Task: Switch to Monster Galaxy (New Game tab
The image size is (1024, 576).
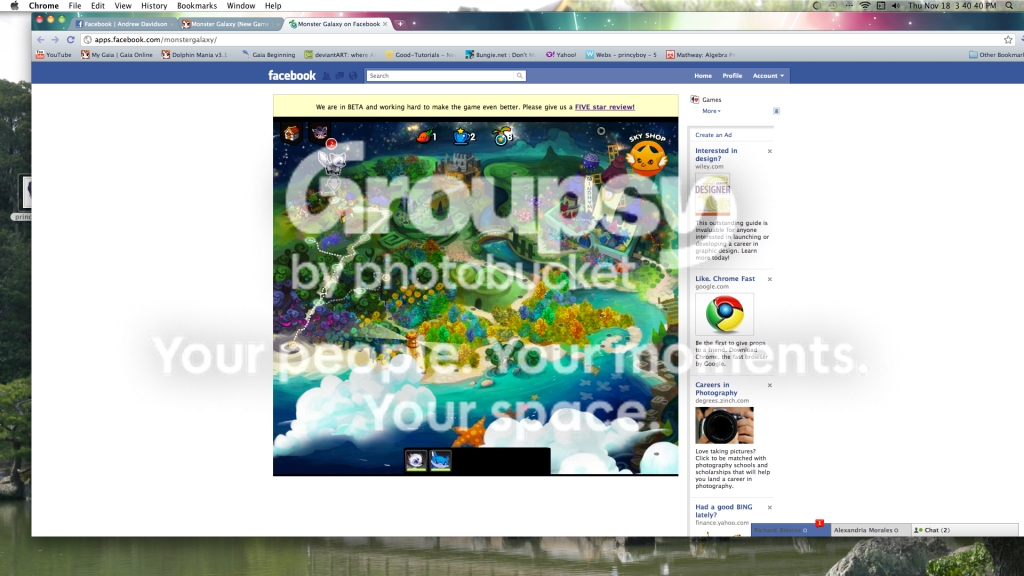Action: (x=229, y=24)
